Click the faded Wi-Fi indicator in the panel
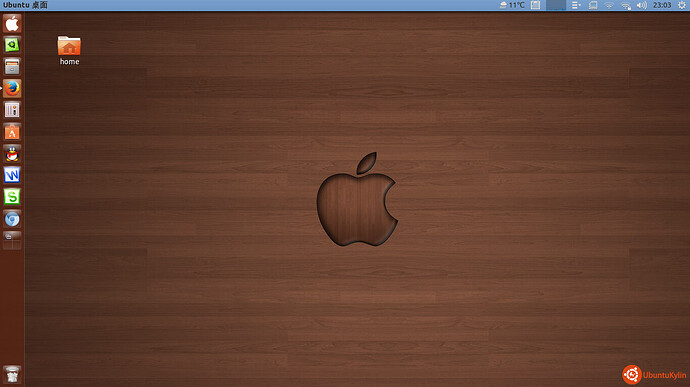The height and width of the screenshot is (387, 690). (x=609, y=5)
